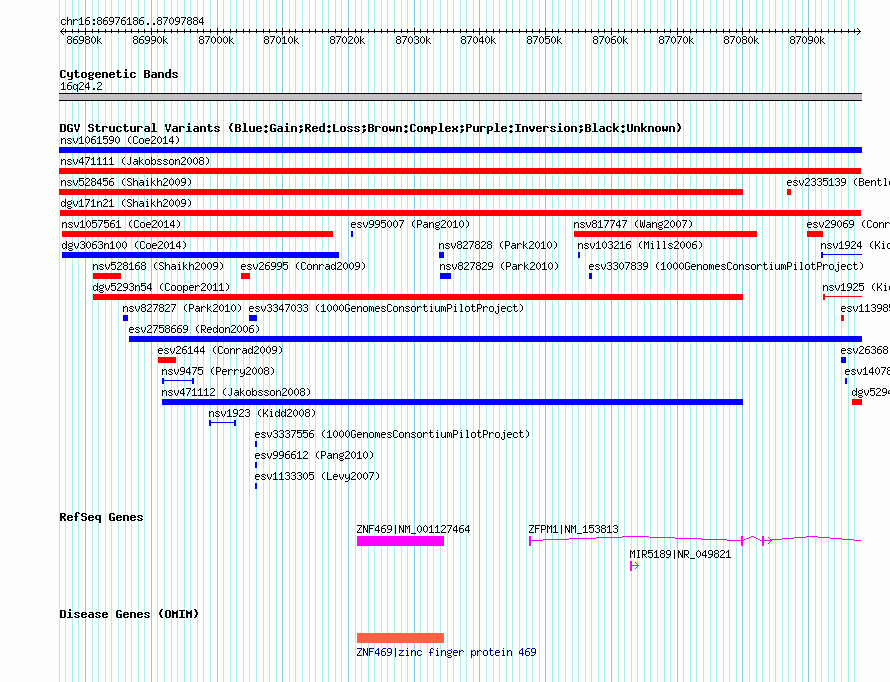Select the dgv3063n100 (Coe2014) blue bar
This screenshot has height=682, width=890.
pyautogui.click(x=200, y=255)
